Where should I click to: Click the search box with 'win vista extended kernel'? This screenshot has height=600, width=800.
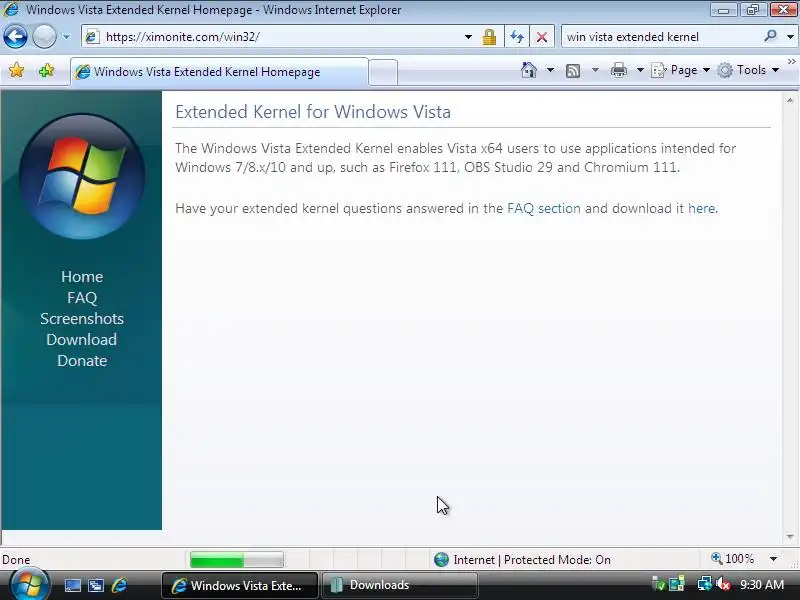[x=663, y=37]
